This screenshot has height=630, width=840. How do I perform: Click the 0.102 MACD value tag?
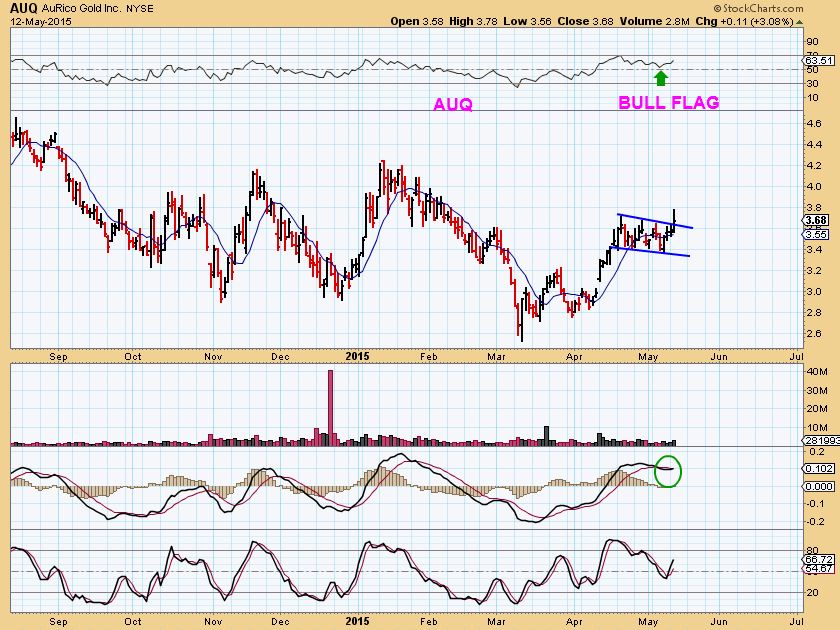(819, 469)
